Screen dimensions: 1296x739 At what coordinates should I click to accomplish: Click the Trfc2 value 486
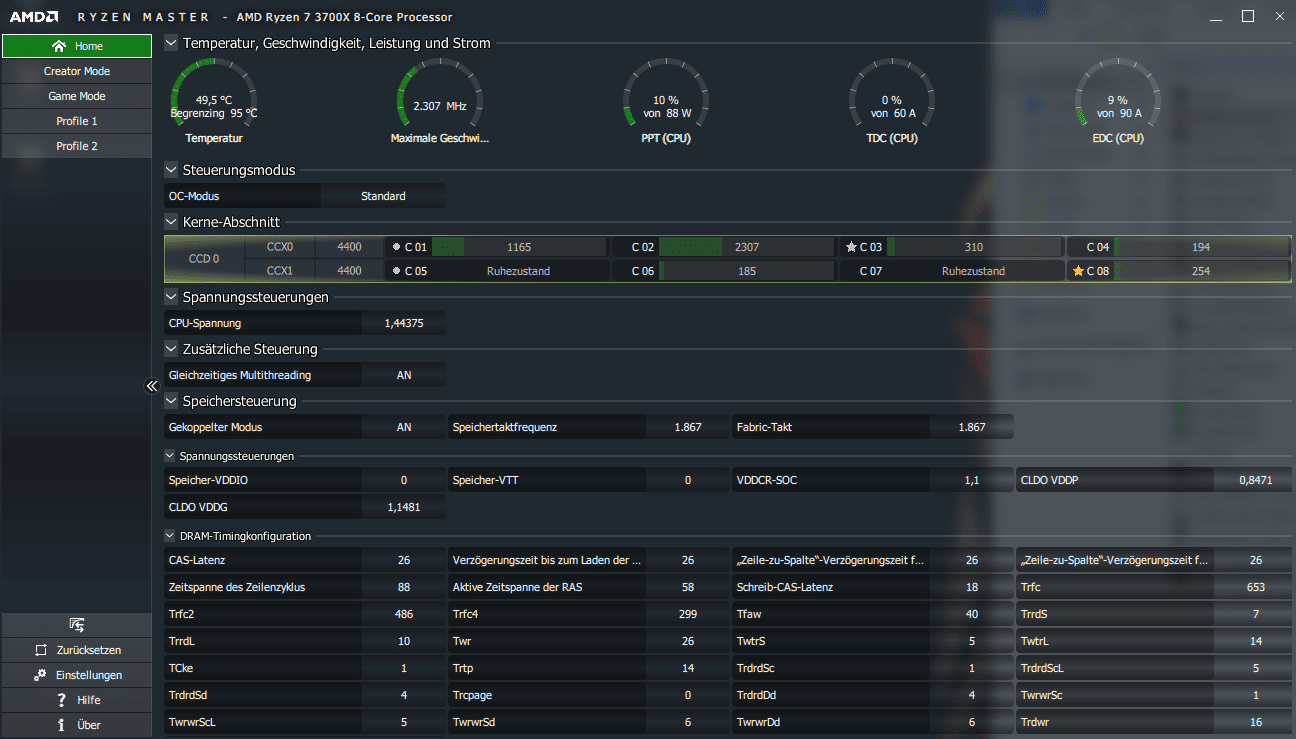[x=404, y=614]
